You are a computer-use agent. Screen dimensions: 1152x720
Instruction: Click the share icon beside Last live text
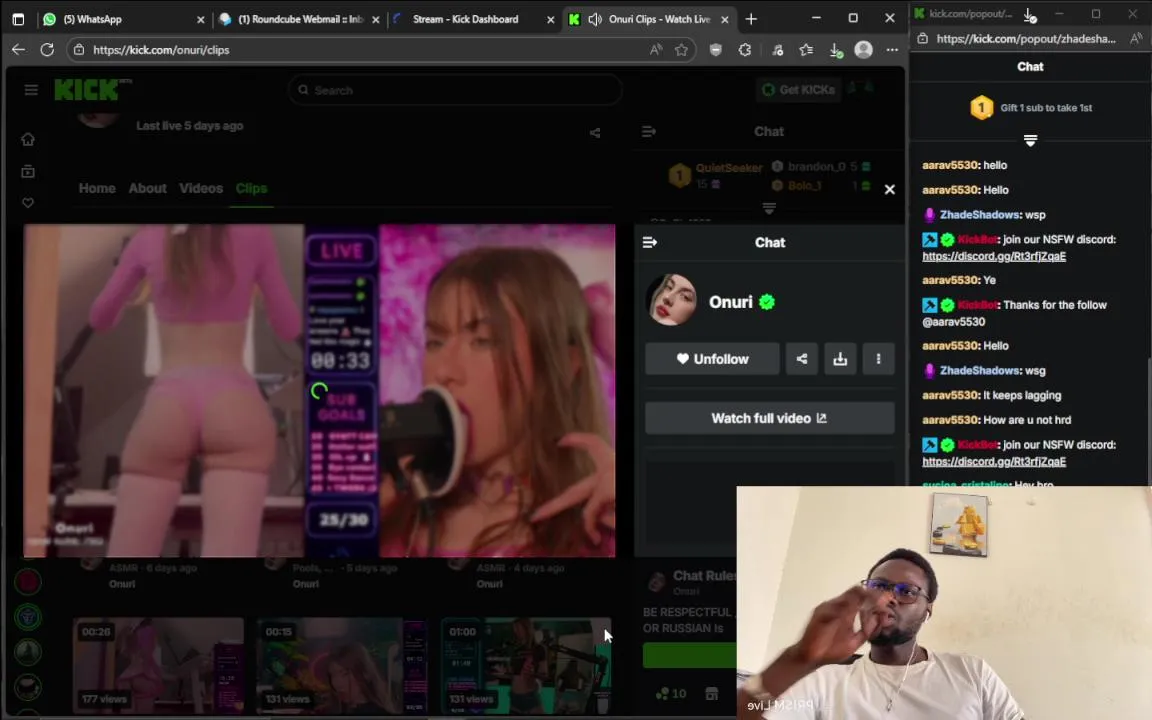click(x=595, y=133)
